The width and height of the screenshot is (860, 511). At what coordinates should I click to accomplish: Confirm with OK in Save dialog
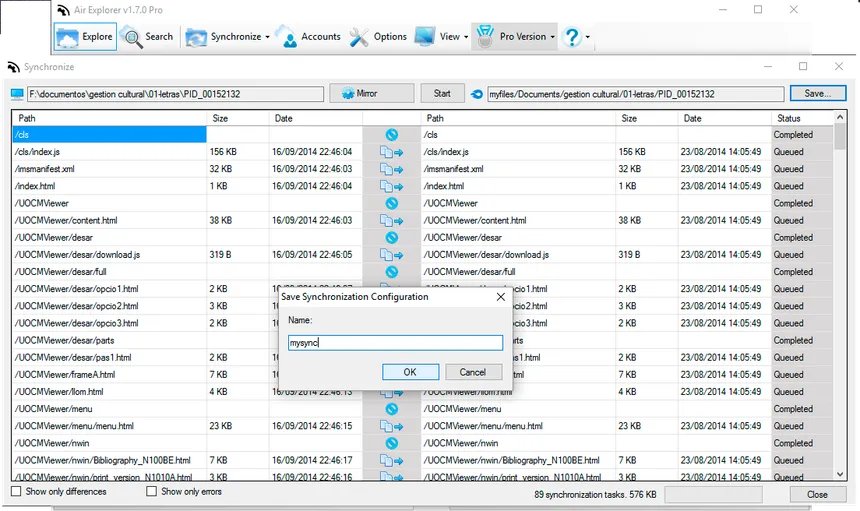[410, 372]
